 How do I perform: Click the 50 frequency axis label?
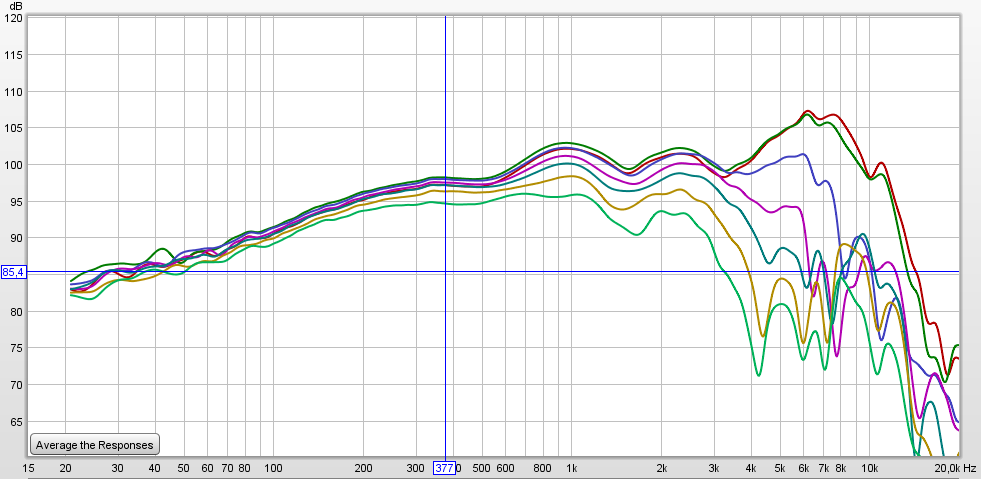tap(183, 468)
